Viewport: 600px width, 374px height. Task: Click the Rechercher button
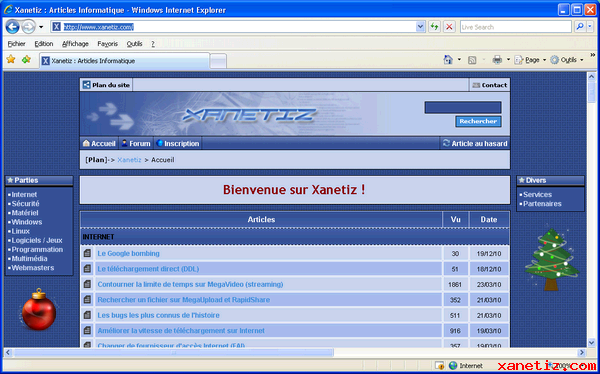pos(478,121)
